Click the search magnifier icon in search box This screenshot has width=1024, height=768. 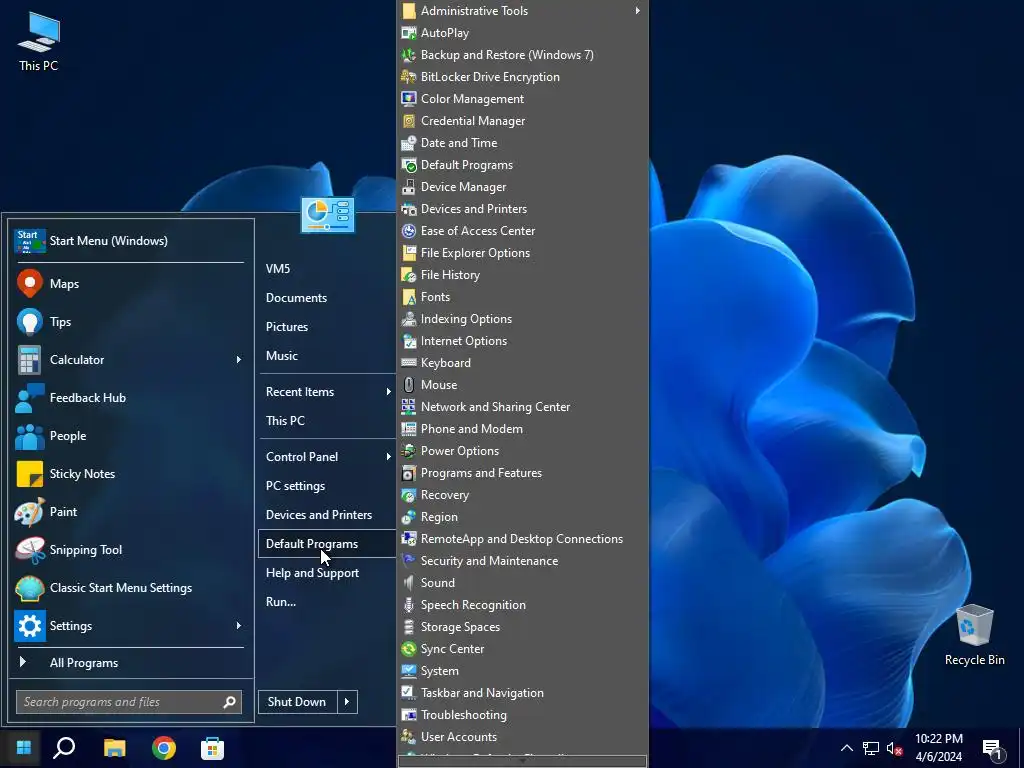click(229, 702)
